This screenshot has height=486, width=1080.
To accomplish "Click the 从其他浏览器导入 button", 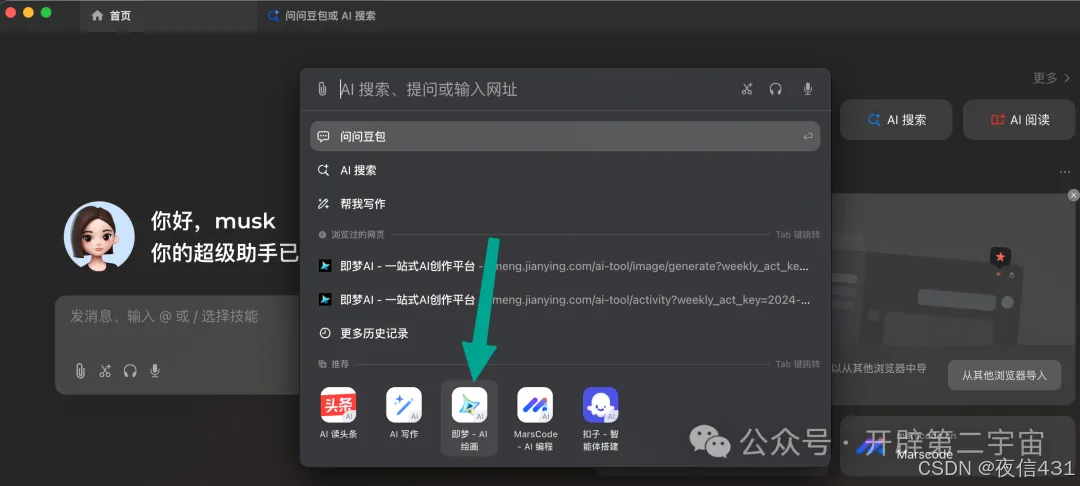I will 1004,375.
